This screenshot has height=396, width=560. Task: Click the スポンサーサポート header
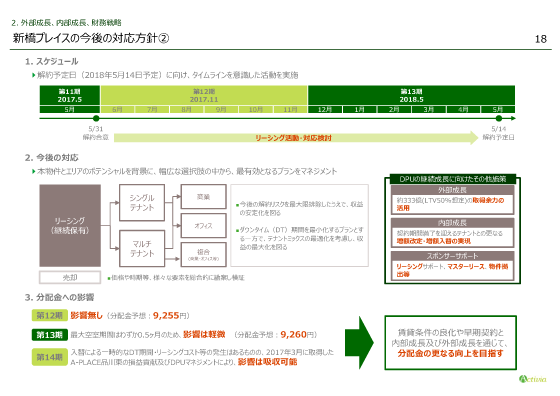pyautogui.click(x=452, y=256)
